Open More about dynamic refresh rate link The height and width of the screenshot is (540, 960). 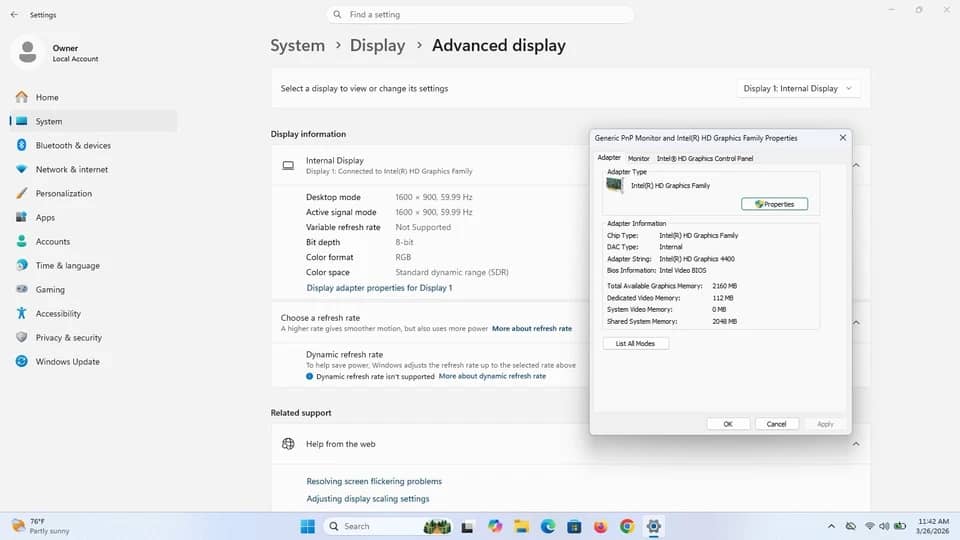(492, 377)
